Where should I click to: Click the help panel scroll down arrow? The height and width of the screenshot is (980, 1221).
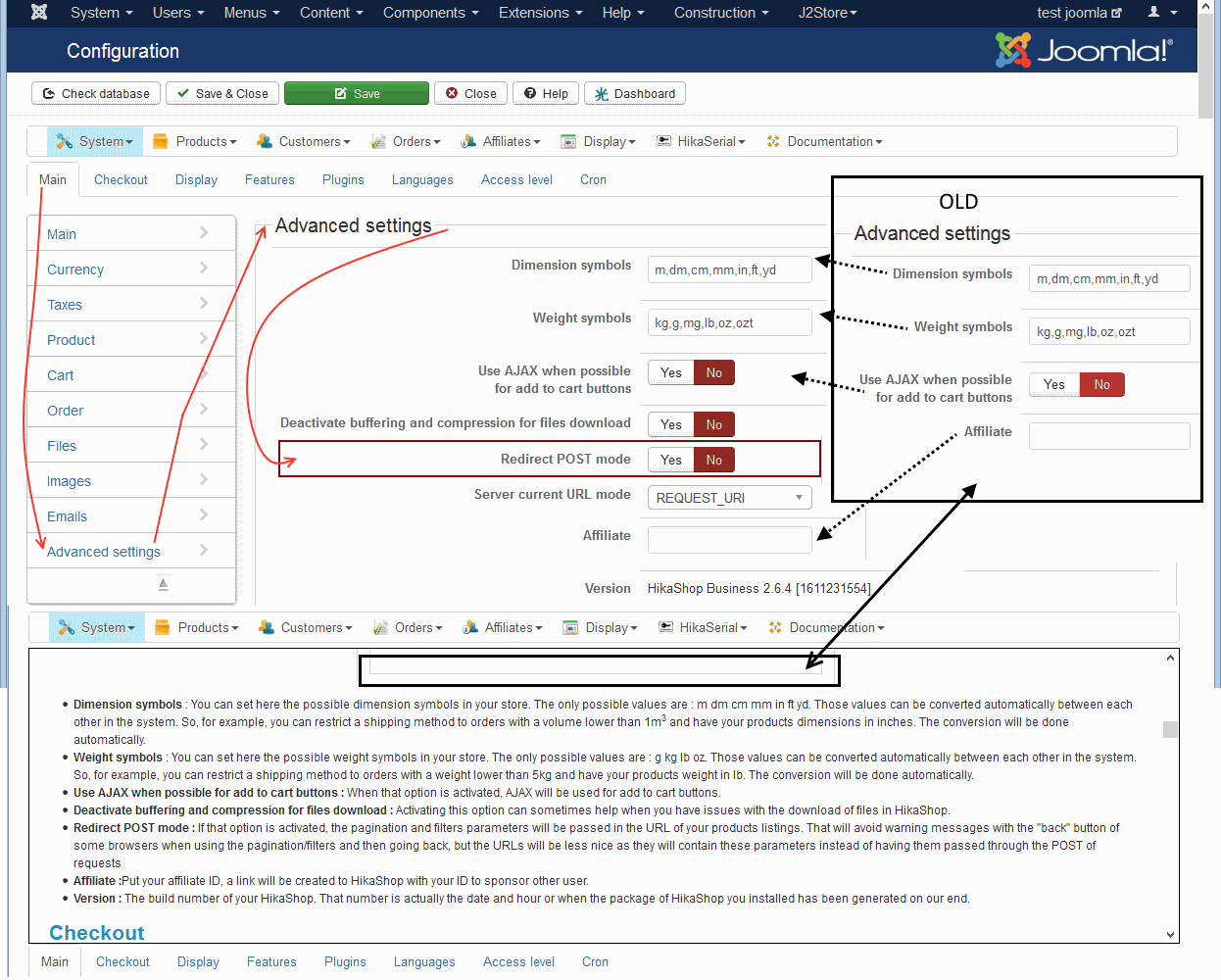[1170, 934]
